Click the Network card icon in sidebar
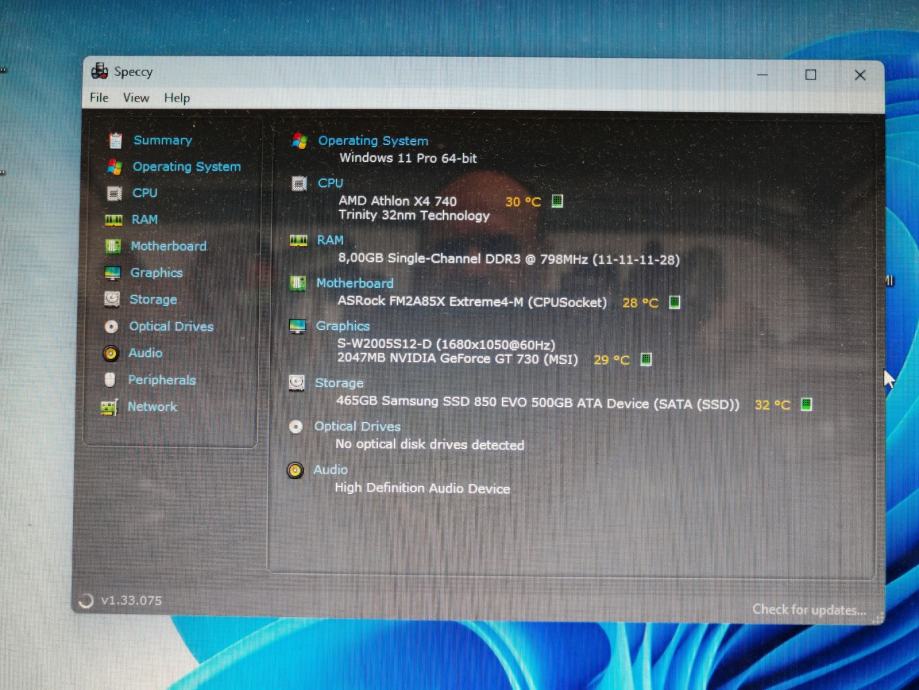 (x=109, y=407)
